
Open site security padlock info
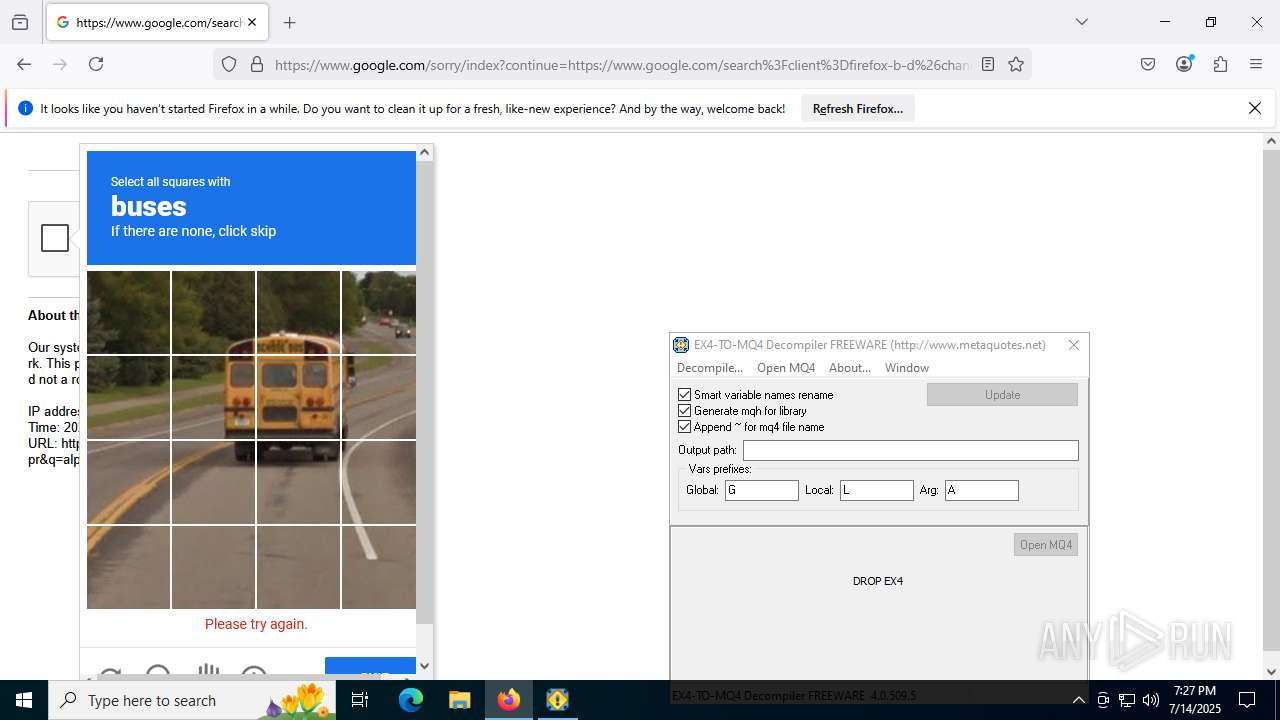click(257, 64)
